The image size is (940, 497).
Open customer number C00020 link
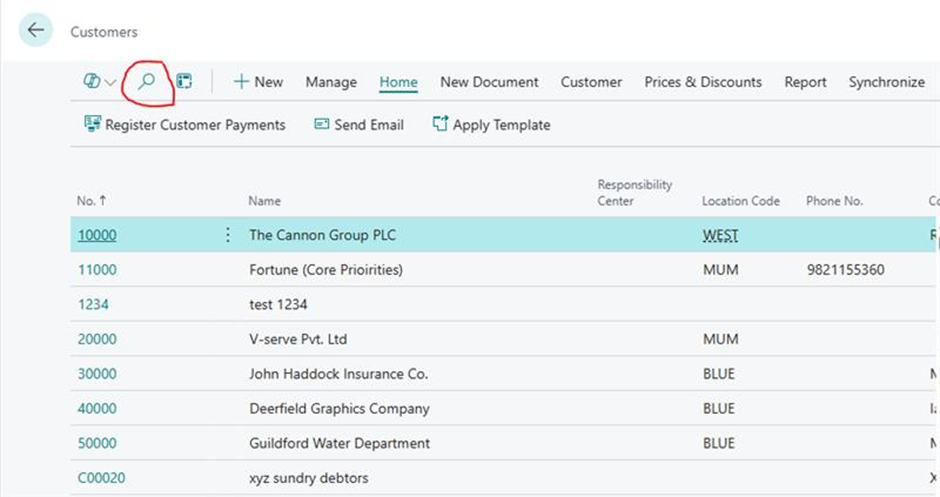coord(101,478)
